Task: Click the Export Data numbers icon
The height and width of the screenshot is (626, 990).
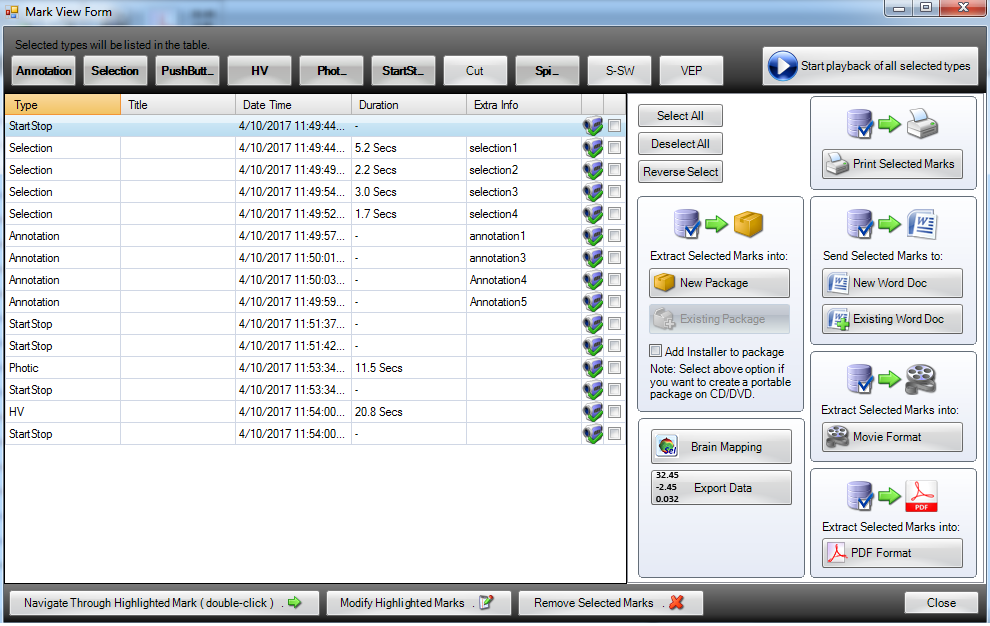Action: (x=667, y=487)
